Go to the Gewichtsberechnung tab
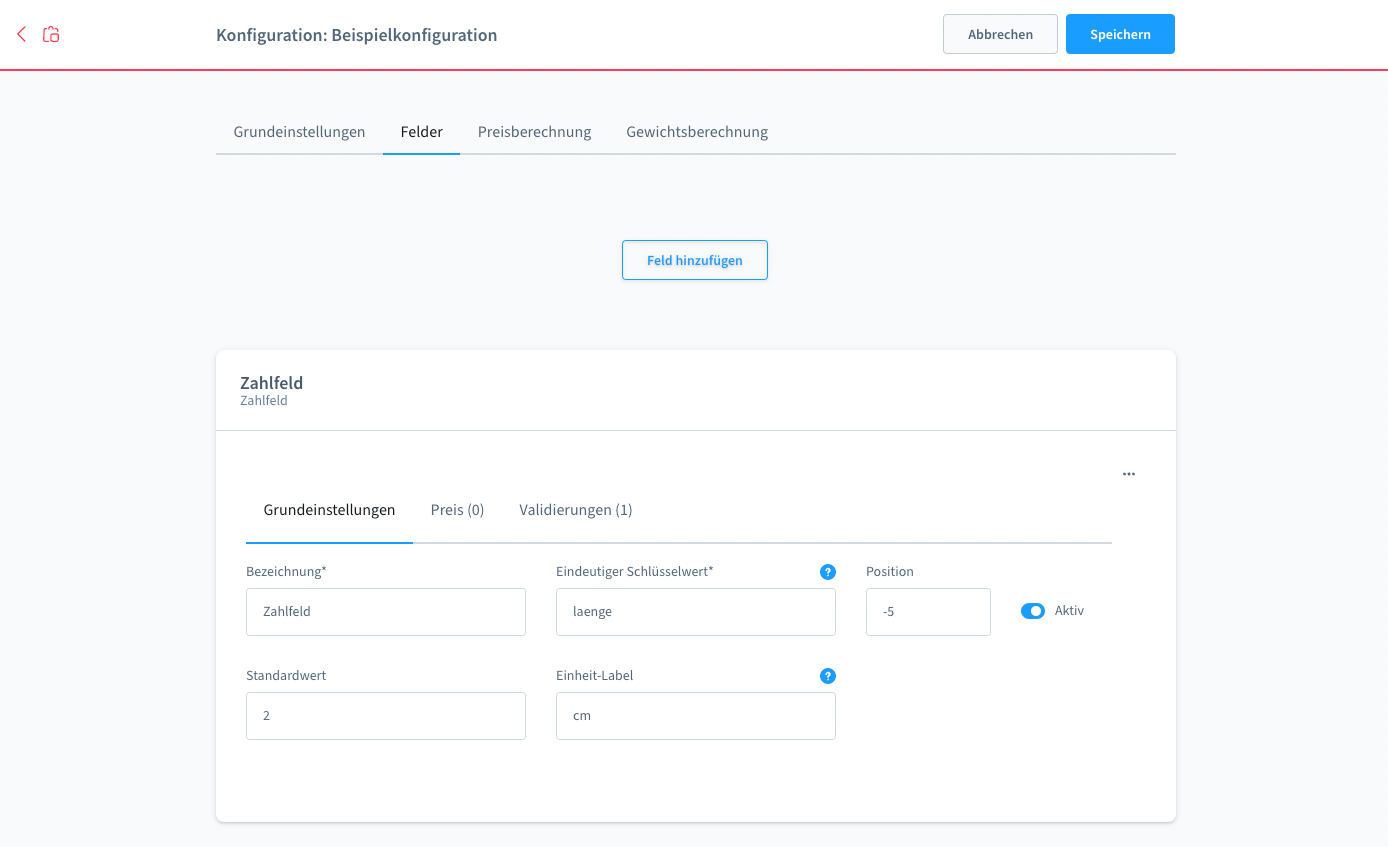1388x847 pixels. [697, 132]
